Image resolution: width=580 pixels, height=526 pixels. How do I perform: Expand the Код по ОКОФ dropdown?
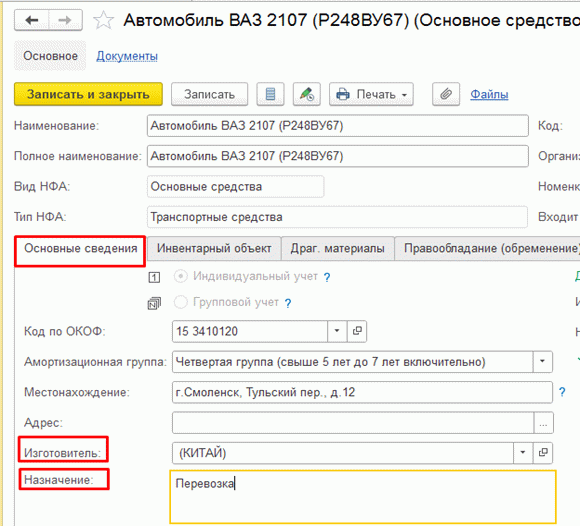pos(337,331)
